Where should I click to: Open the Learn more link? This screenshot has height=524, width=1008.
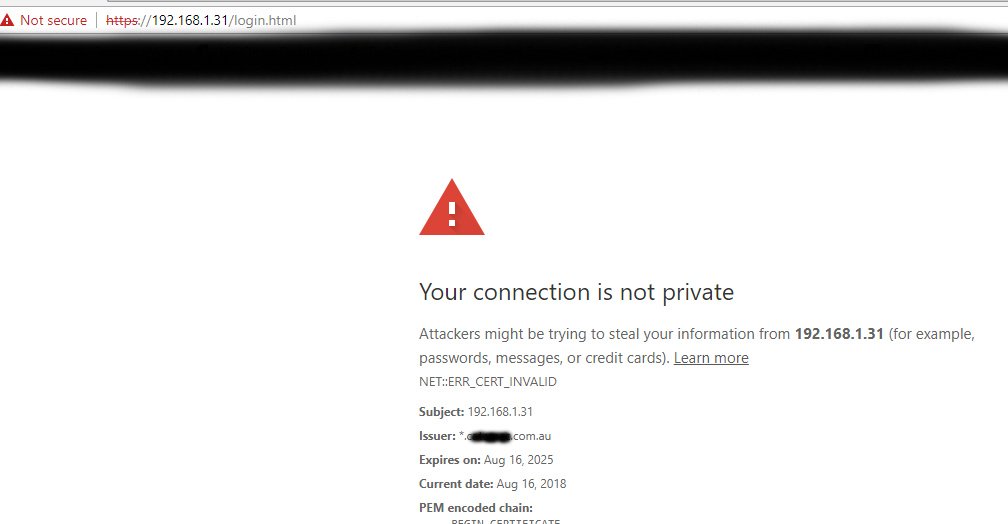(x=711, y=358)
